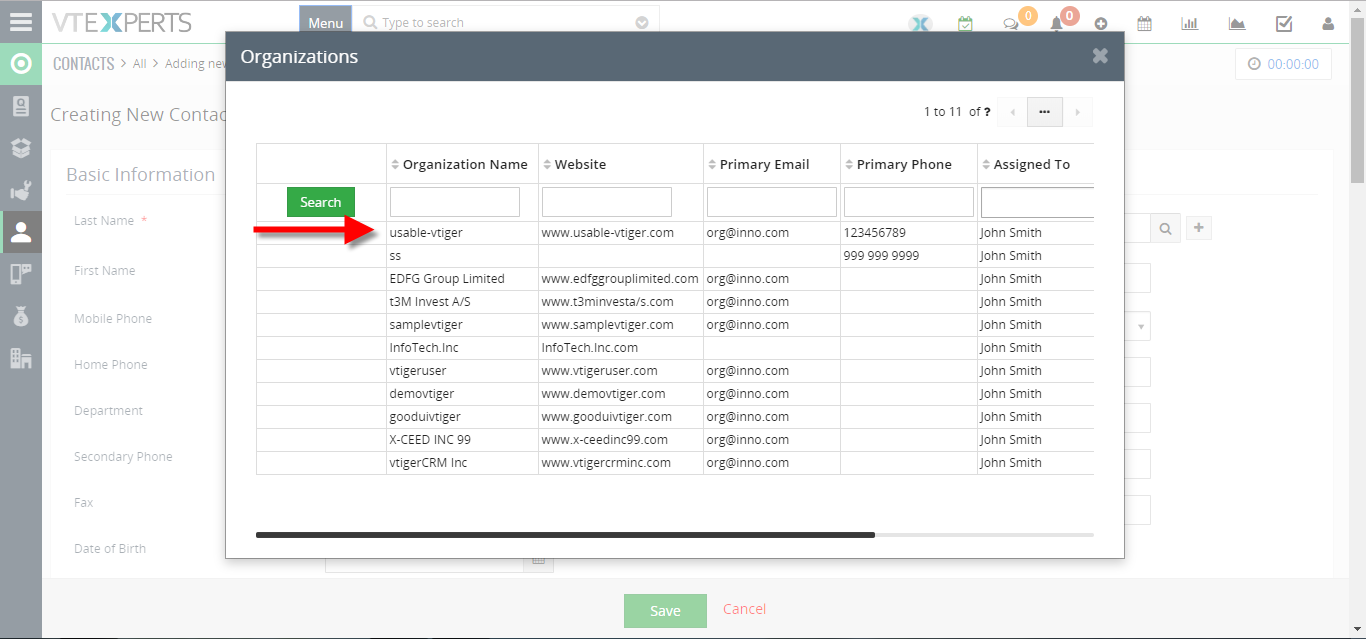This screenshot has width=1366, height=639.
Task: Click the Assigned To filter field
Action: [x=1037, y=202]
